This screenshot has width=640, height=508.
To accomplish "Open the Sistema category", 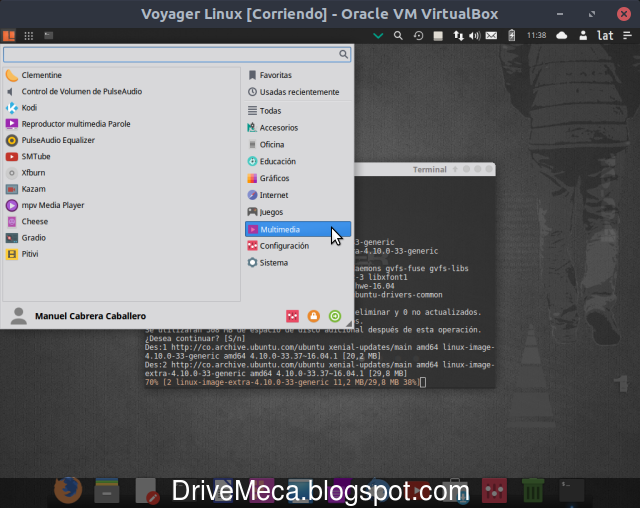I will pyautogui.click(x=298, y=262).
